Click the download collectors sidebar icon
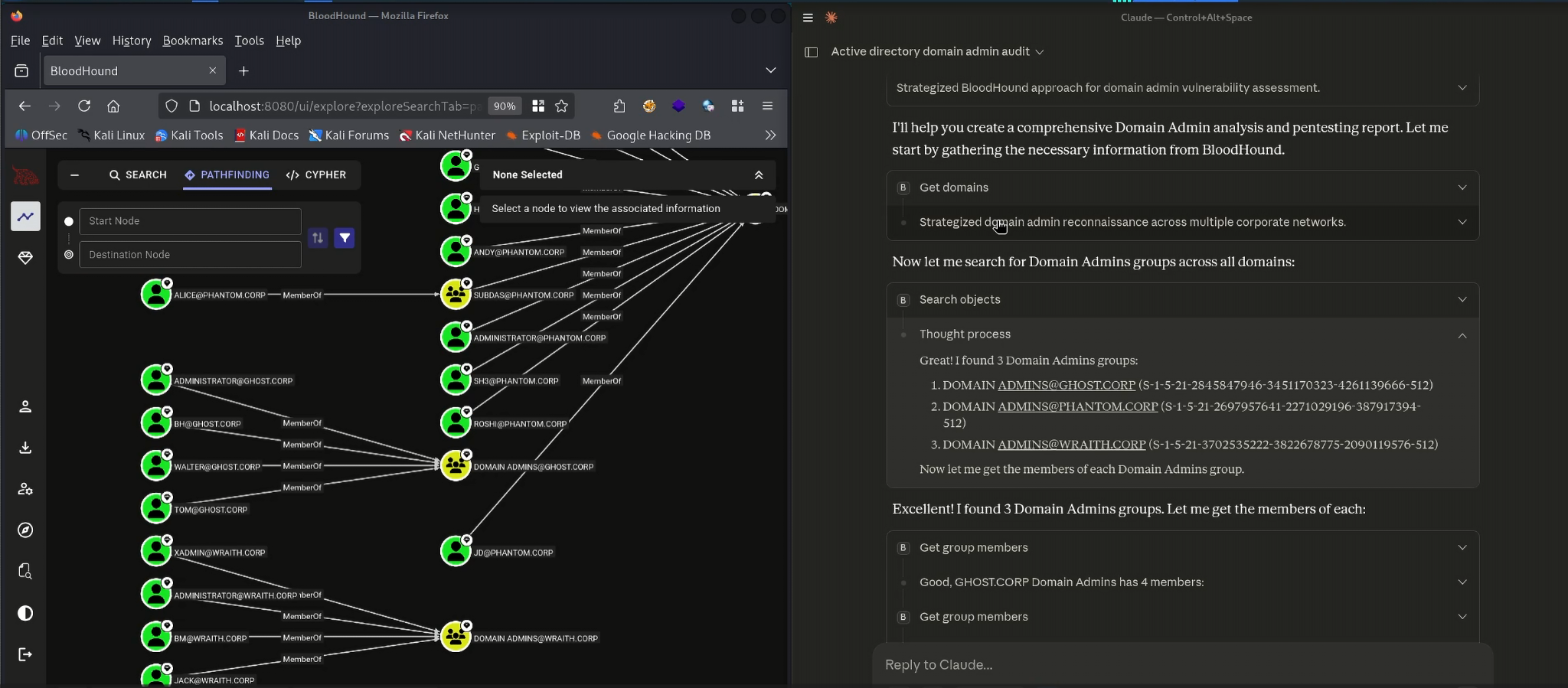Image resolution: width=1568 pixels, height=688 pixels. [x=25, y=448]
